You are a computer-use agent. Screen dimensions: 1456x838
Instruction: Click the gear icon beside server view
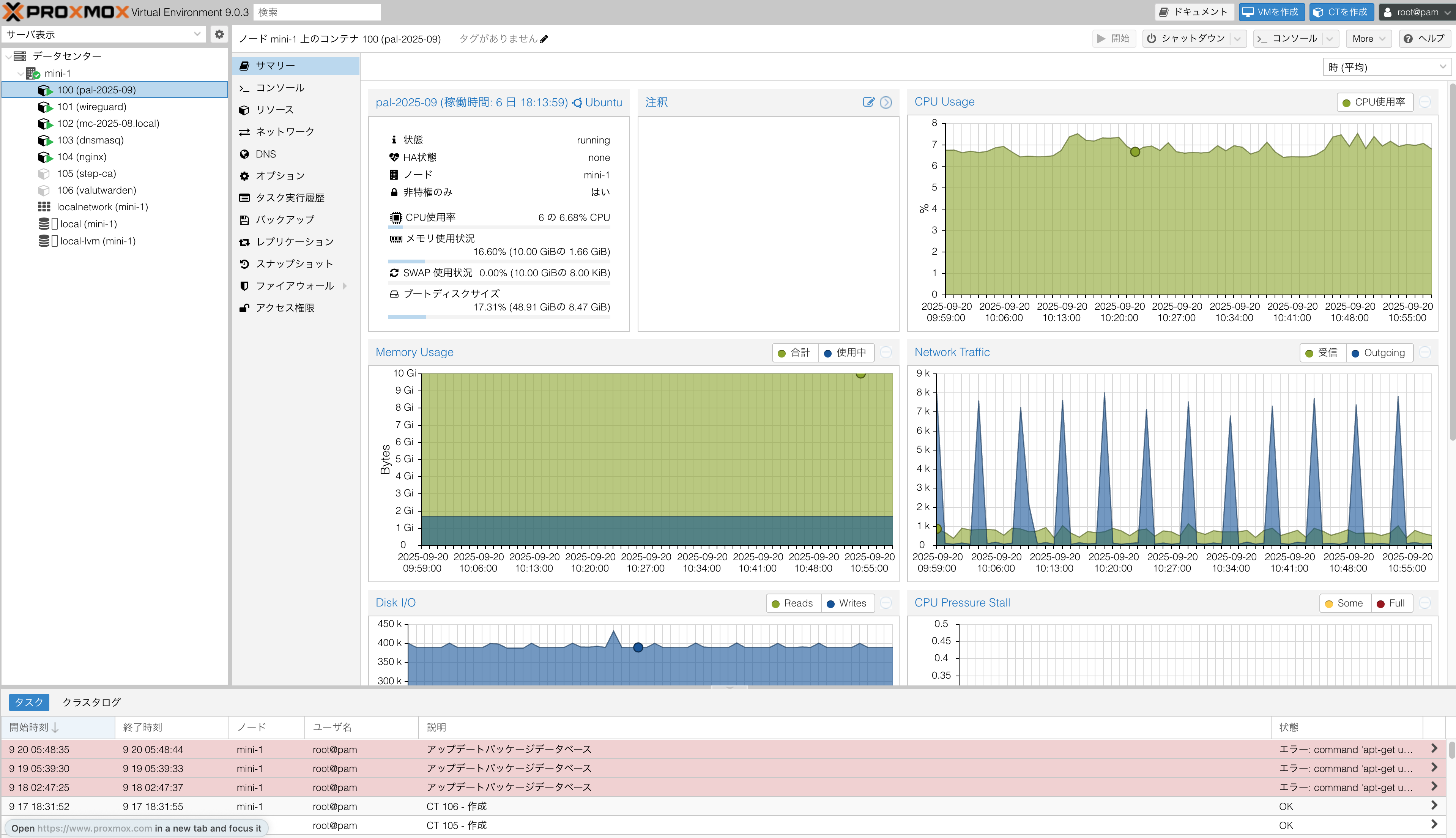(219, 34)
